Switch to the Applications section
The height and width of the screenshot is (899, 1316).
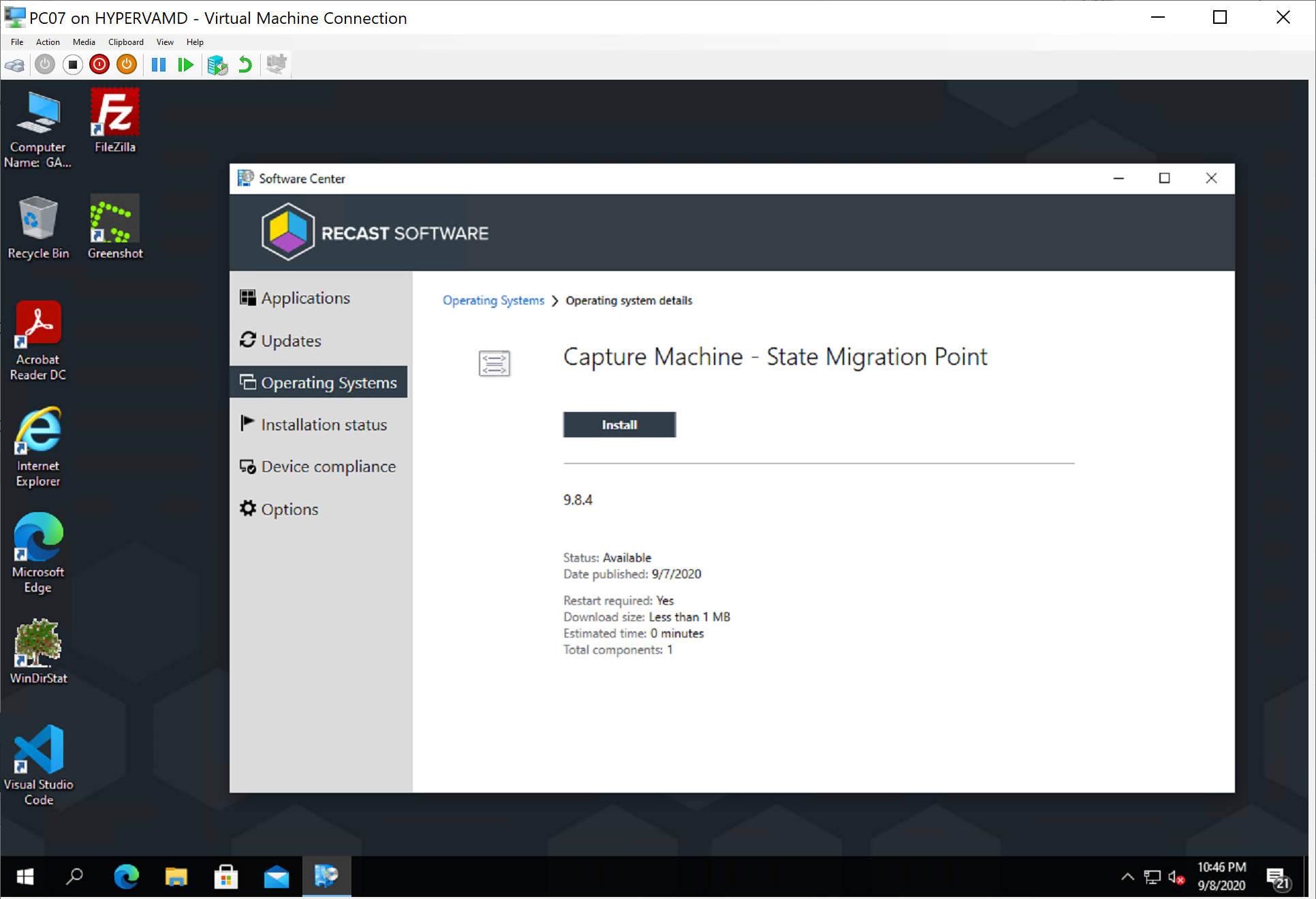(x=305, y=298)
